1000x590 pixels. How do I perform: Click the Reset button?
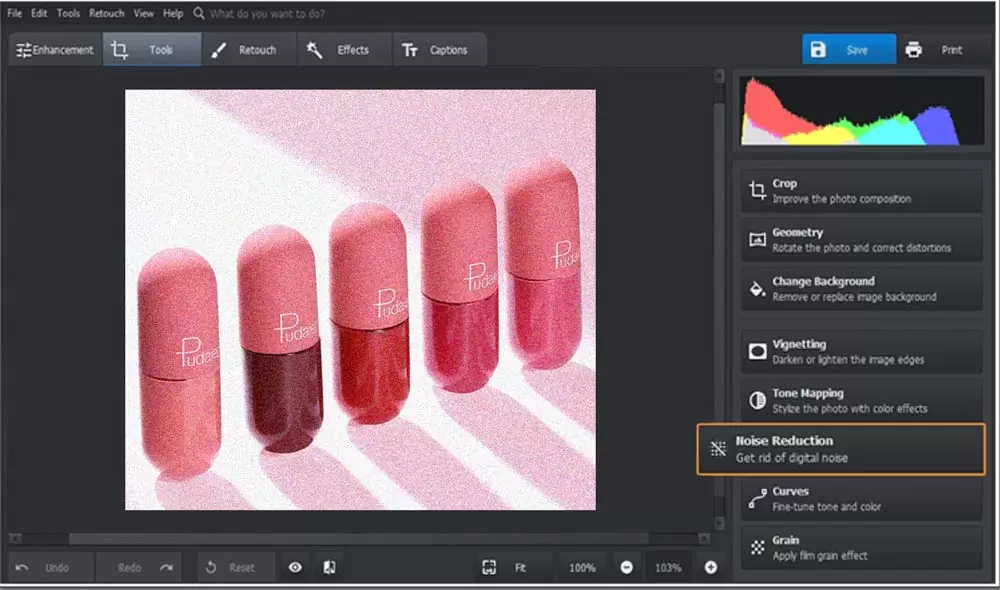(237, 567)
